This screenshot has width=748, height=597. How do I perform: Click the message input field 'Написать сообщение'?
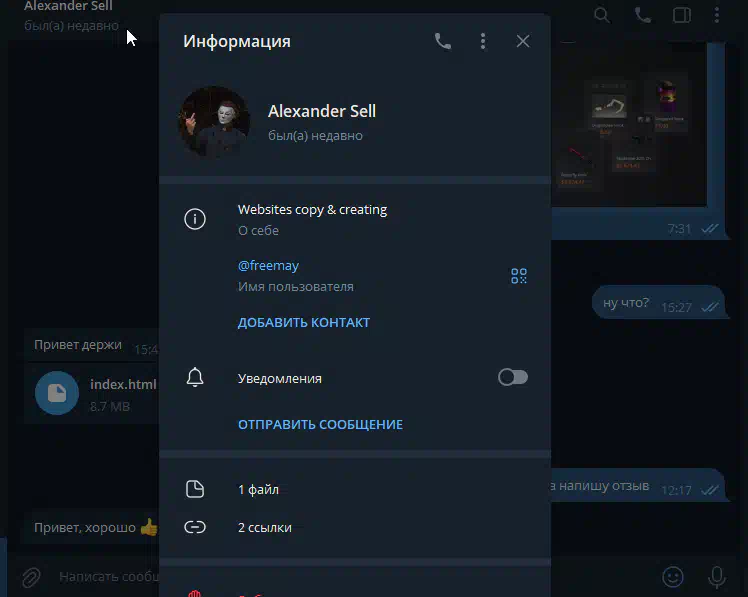coord(109,577)
